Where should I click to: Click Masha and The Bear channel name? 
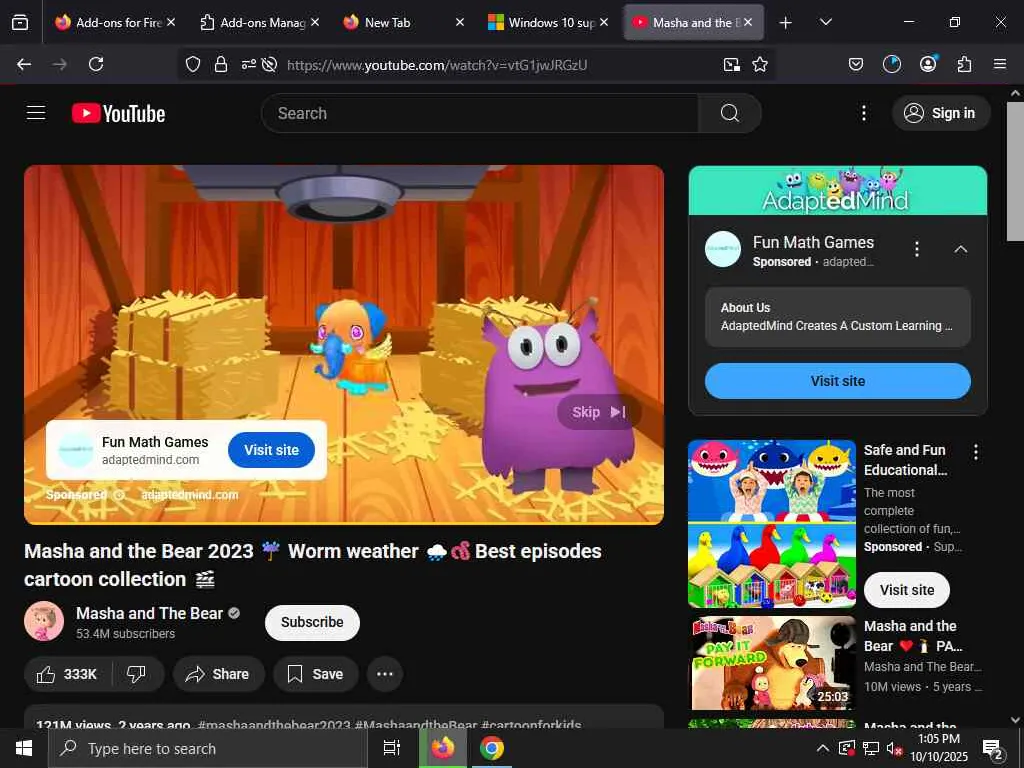click(150, 613)
